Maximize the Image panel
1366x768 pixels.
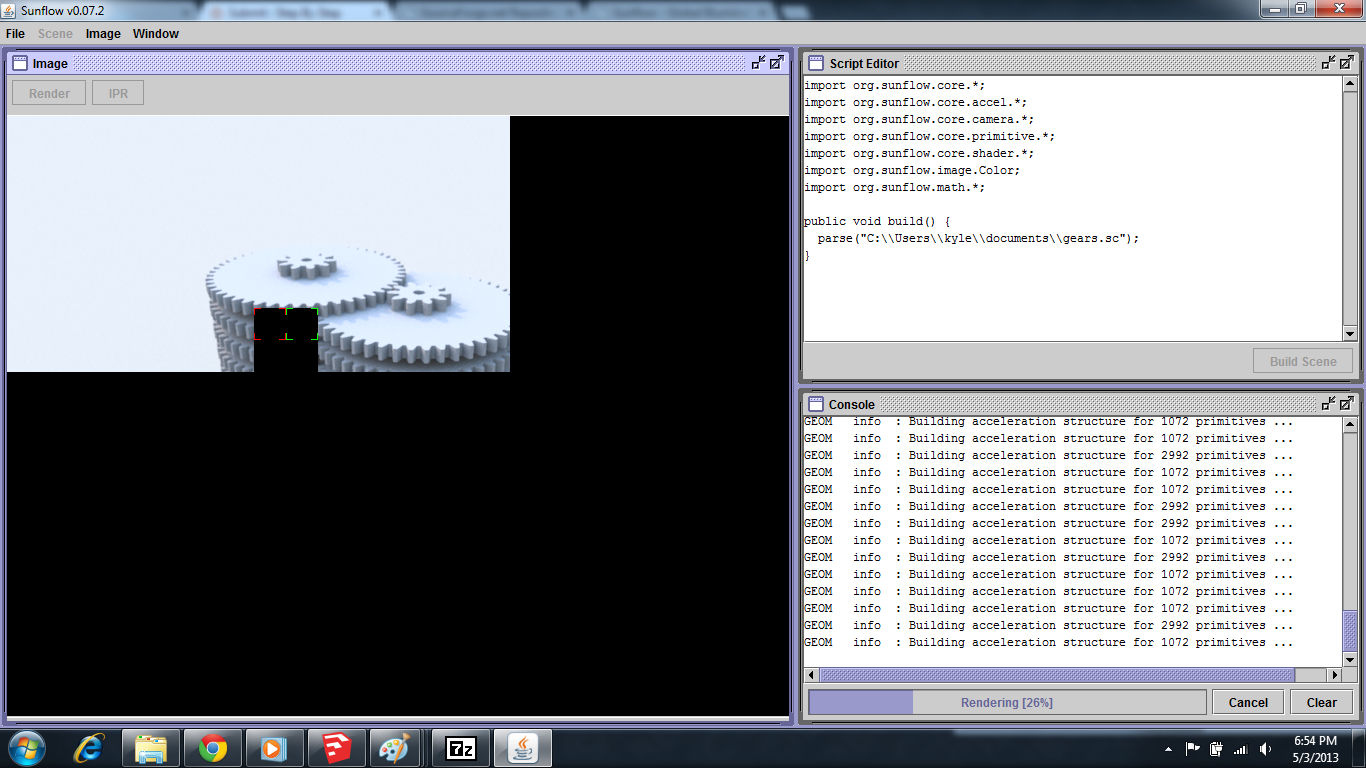(x=777, y=62)
